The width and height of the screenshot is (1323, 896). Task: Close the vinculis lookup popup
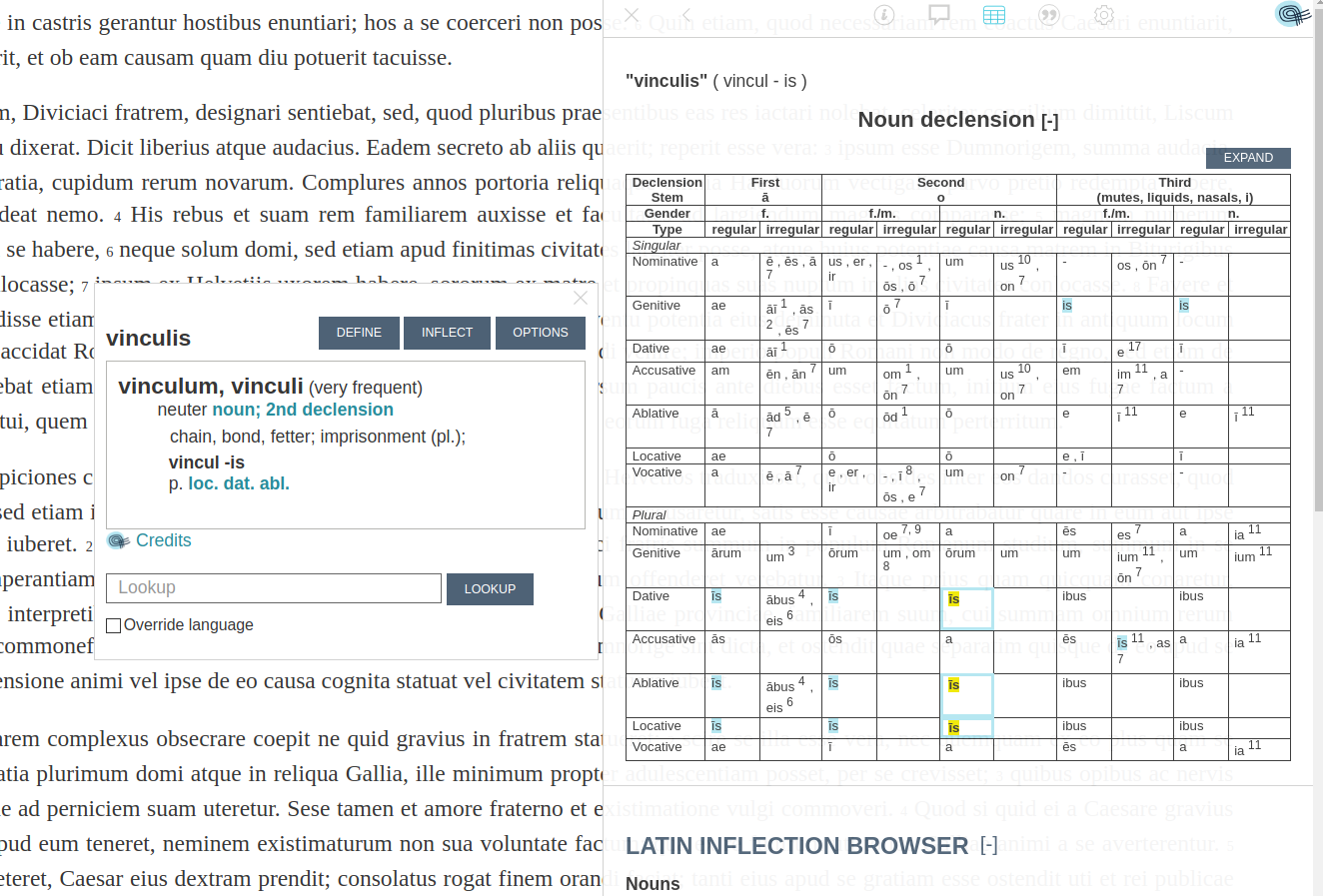point(581,298)
